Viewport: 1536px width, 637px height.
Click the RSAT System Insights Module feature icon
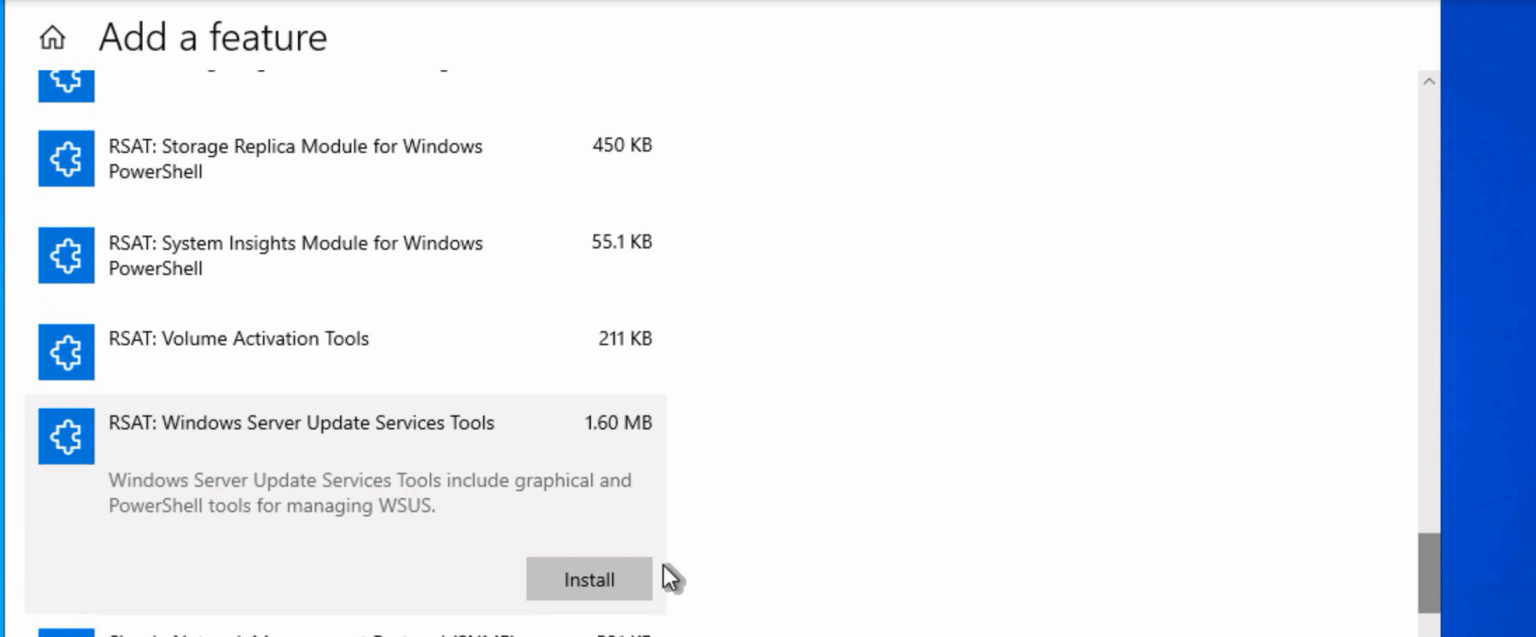(66, 255)
